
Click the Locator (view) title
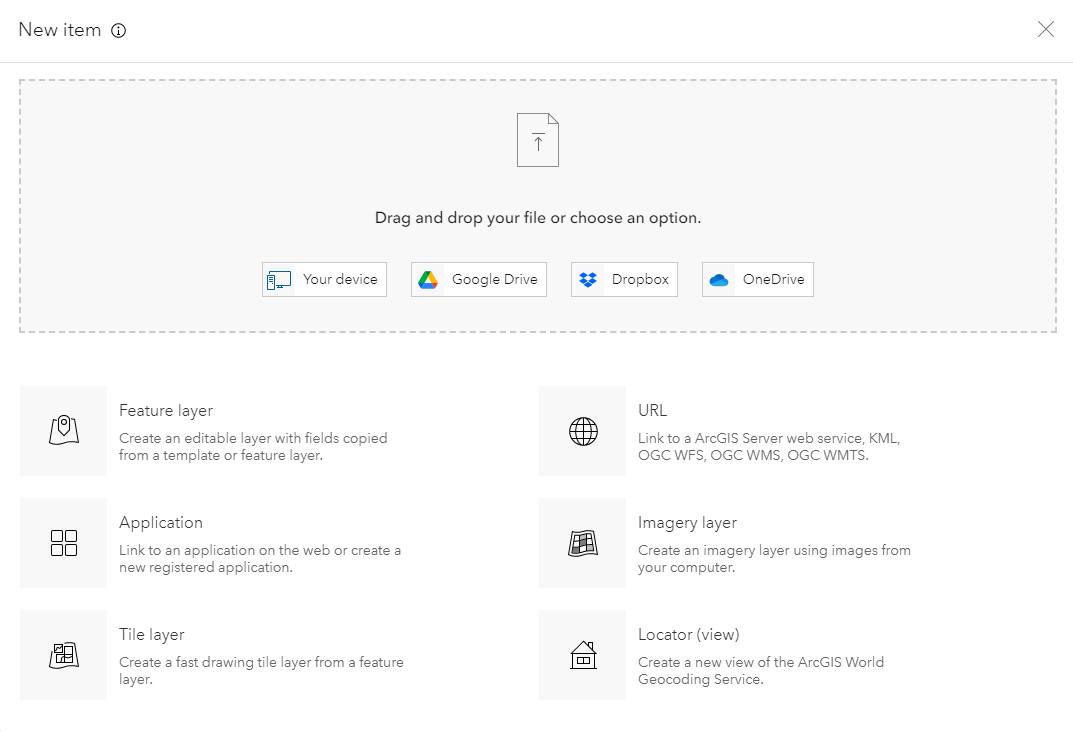pos(688,634)
